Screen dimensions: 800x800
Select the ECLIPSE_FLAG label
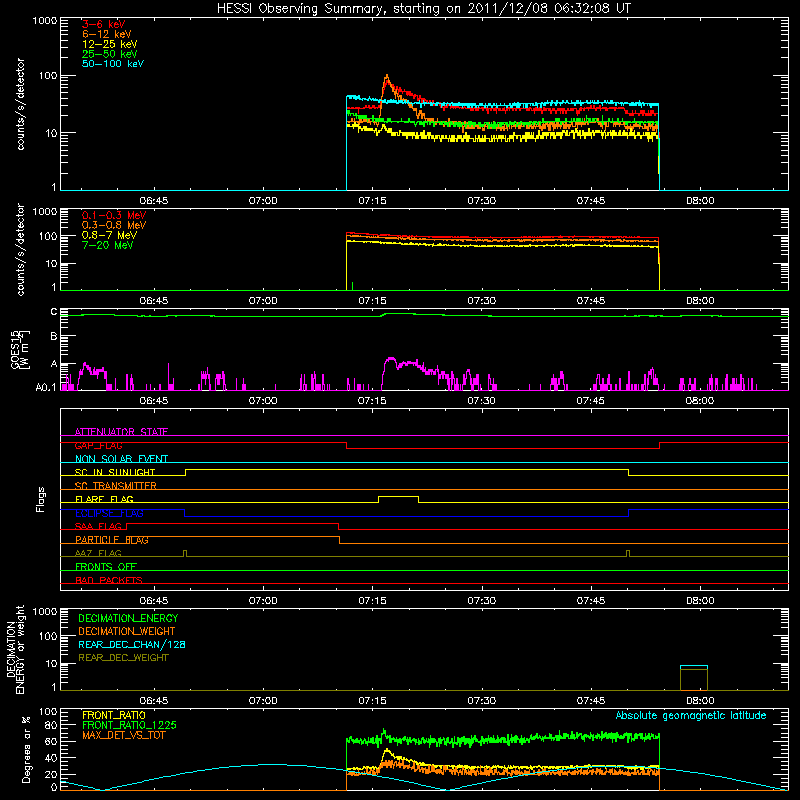click(x=109, y=513)
